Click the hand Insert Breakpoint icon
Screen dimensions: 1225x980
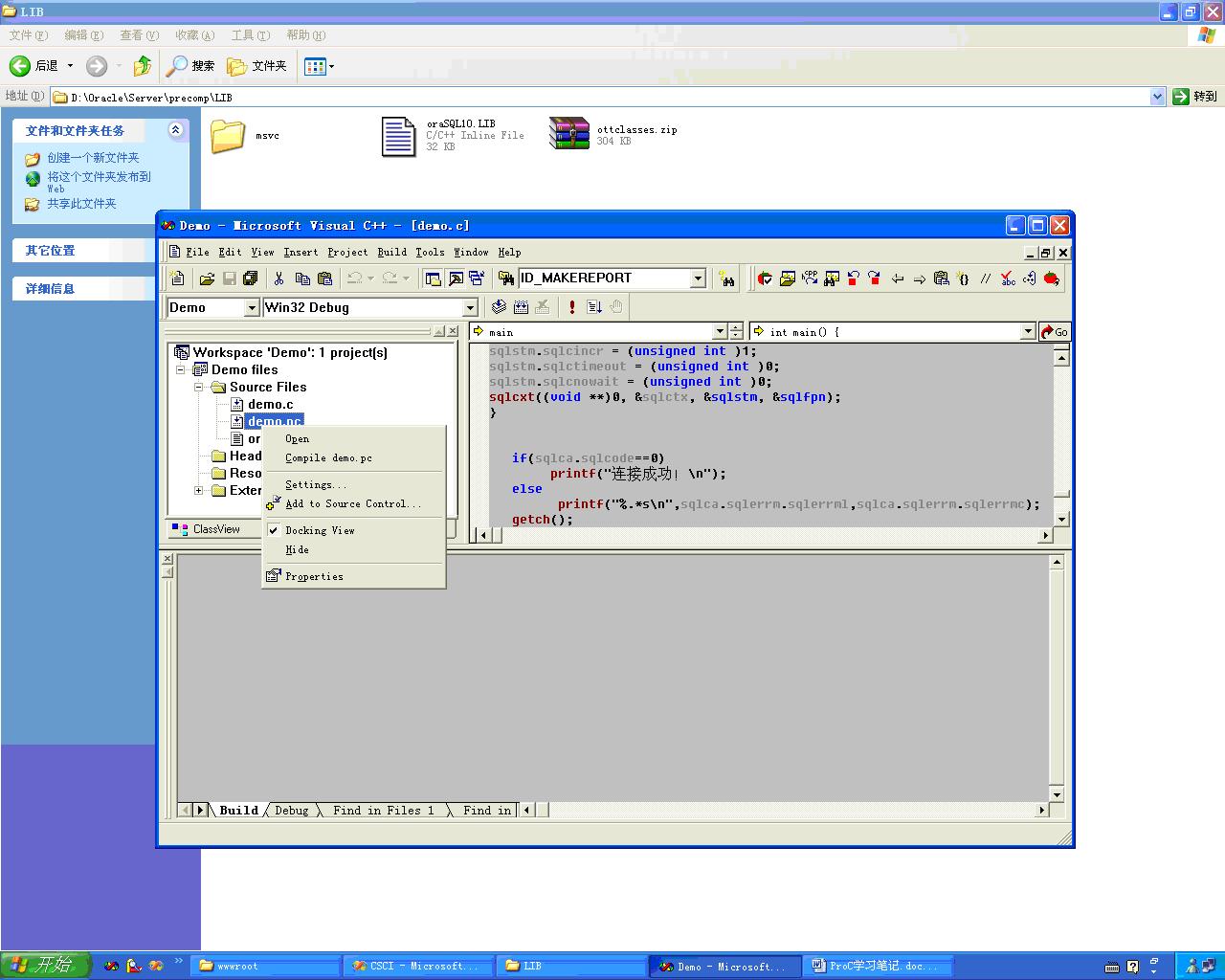pos(616,307)
